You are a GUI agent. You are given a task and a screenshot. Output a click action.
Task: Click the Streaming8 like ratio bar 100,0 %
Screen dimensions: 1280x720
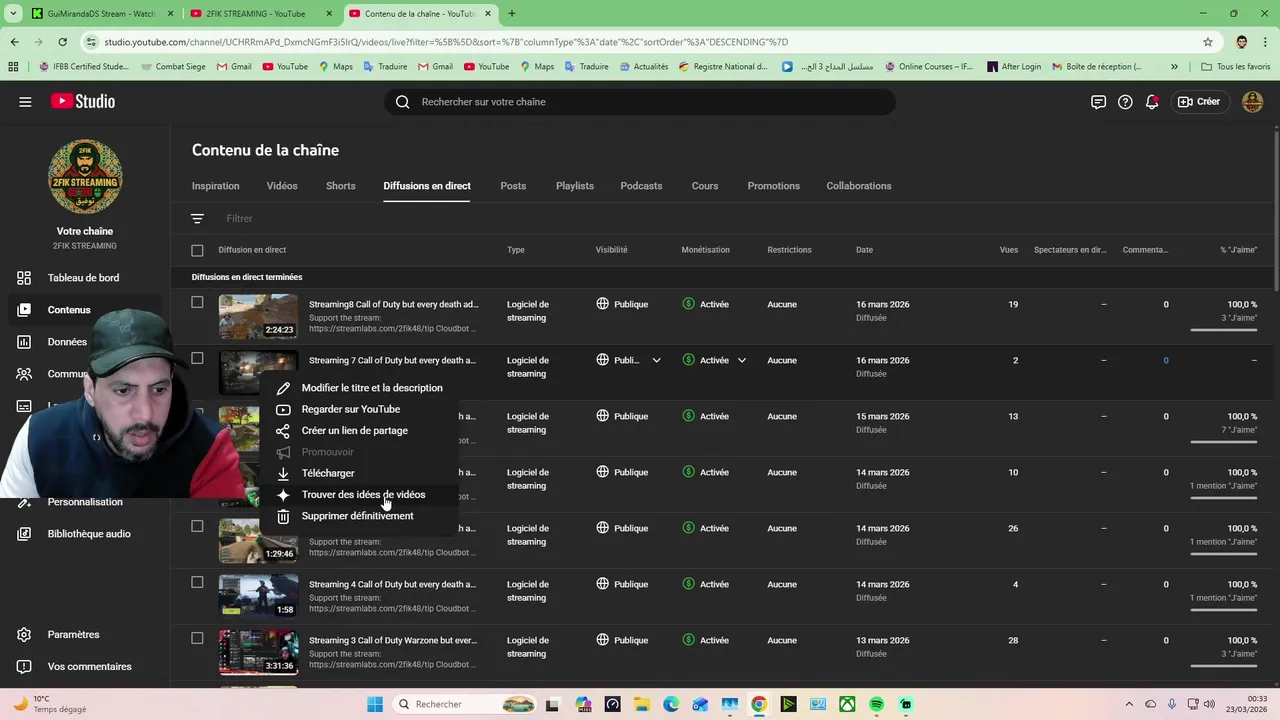coord(1224,330)
